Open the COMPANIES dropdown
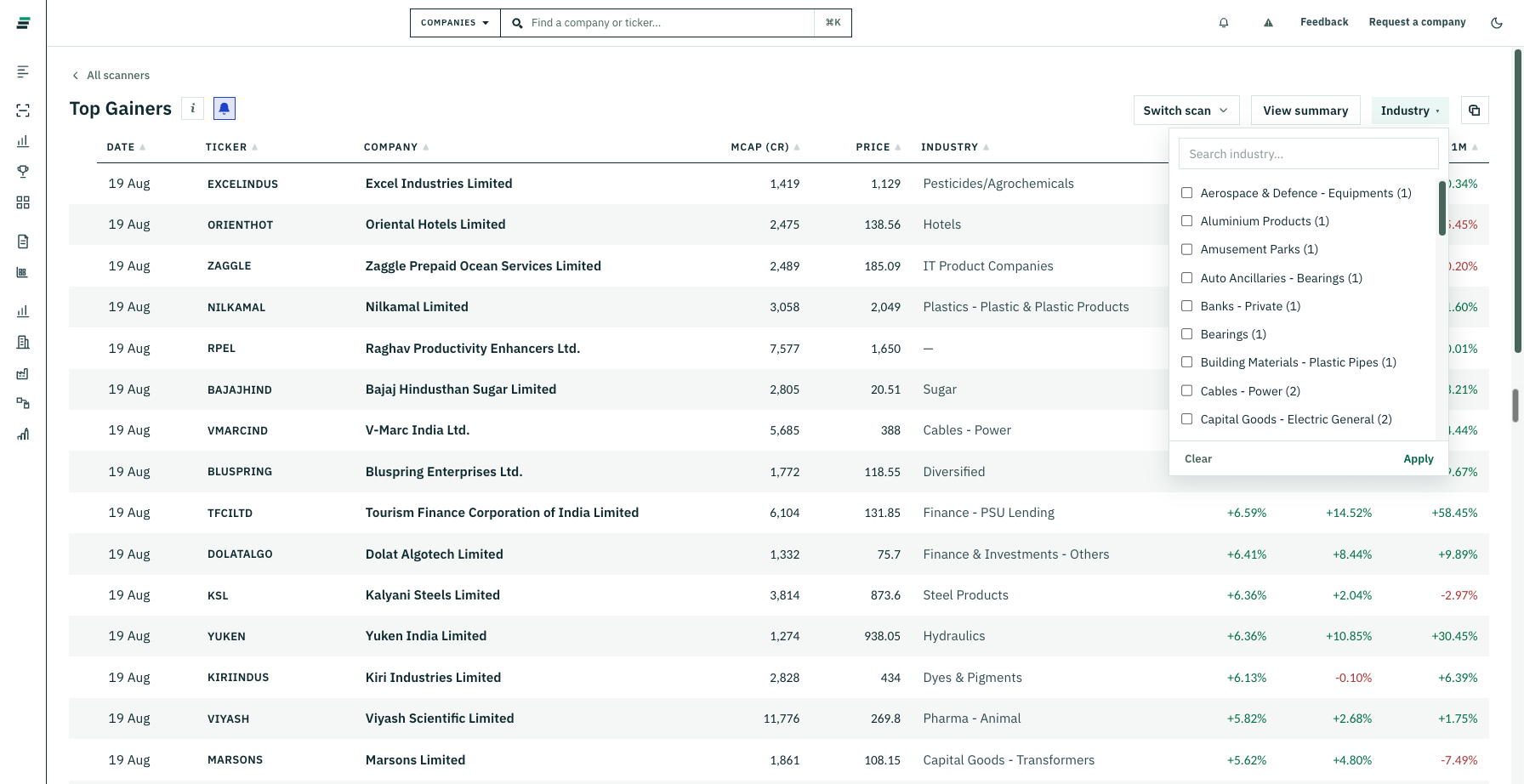1524x784 pixels. coord(455,23)
